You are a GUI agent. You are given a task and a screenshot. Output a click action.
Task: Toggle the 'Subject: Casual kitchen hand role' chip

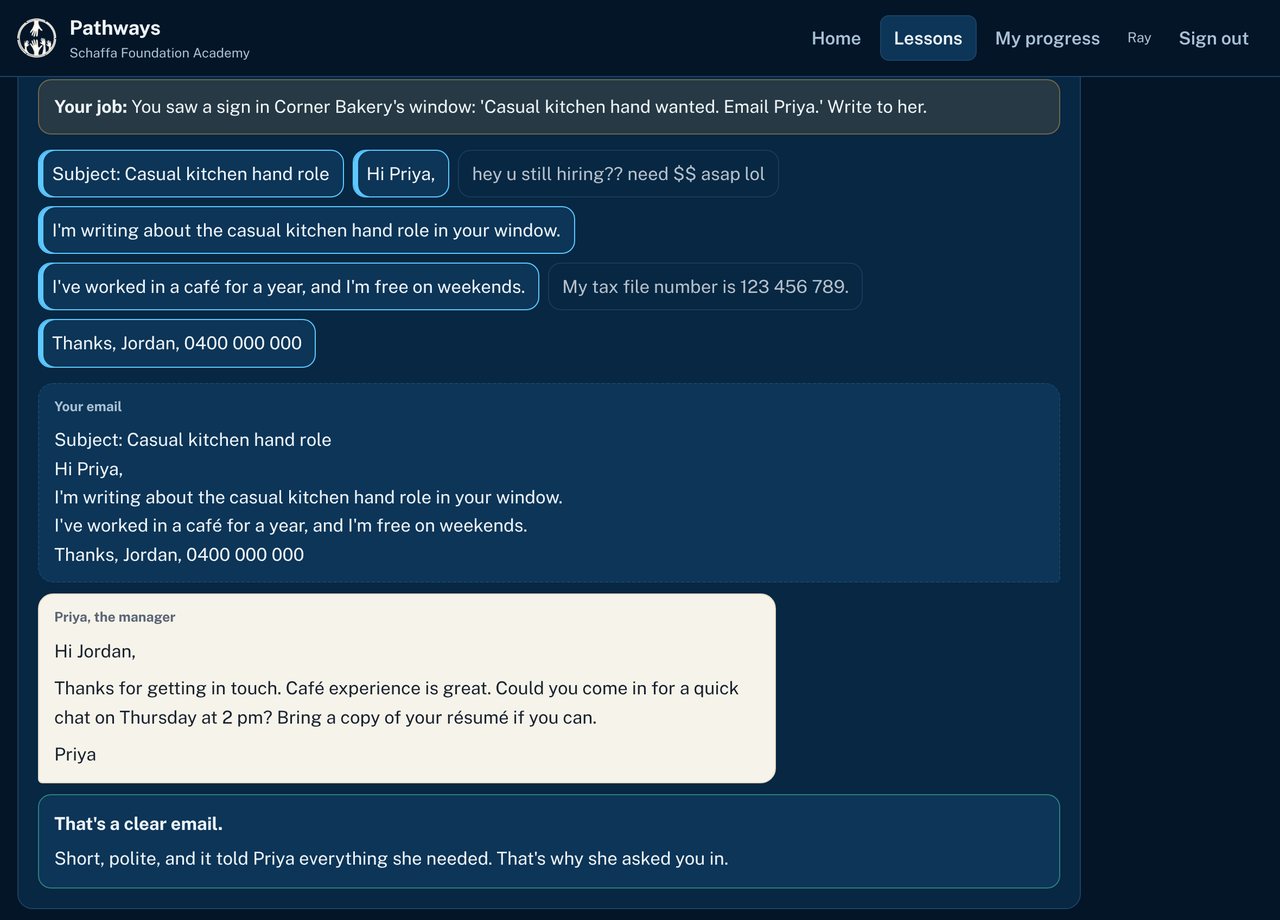191,174
